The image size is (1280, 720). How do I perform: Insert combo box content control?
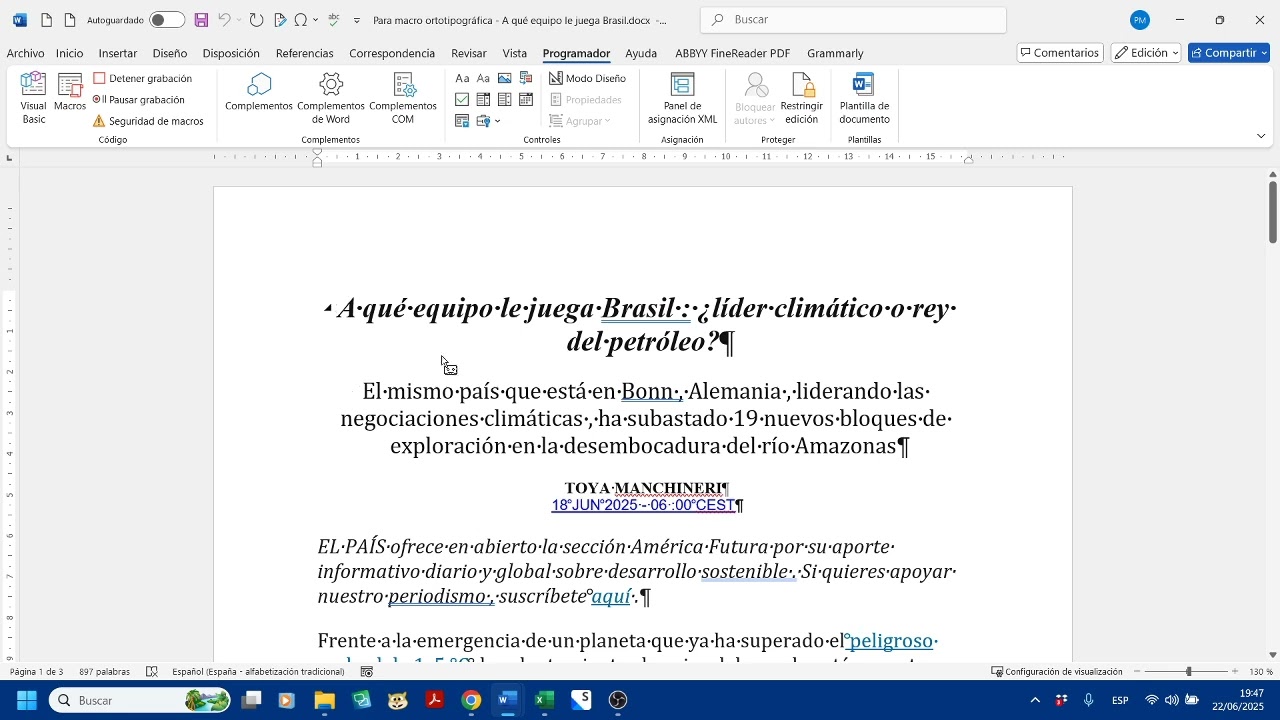(483, 100)
